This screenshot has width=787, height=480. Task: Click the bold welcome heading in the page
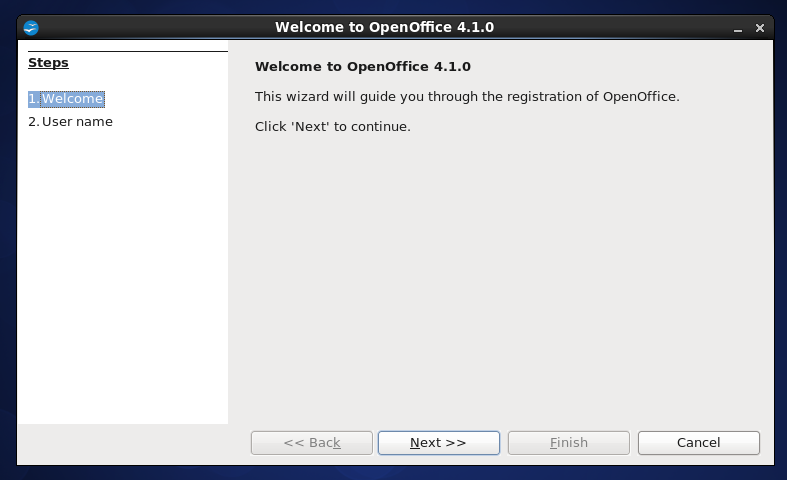(362, 67)
